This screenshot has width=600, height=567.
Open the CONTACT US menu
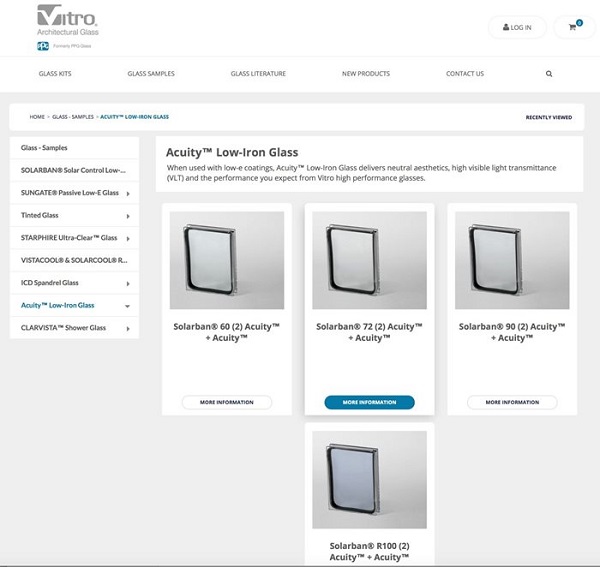pyautogui.click(x=465, y=73)
